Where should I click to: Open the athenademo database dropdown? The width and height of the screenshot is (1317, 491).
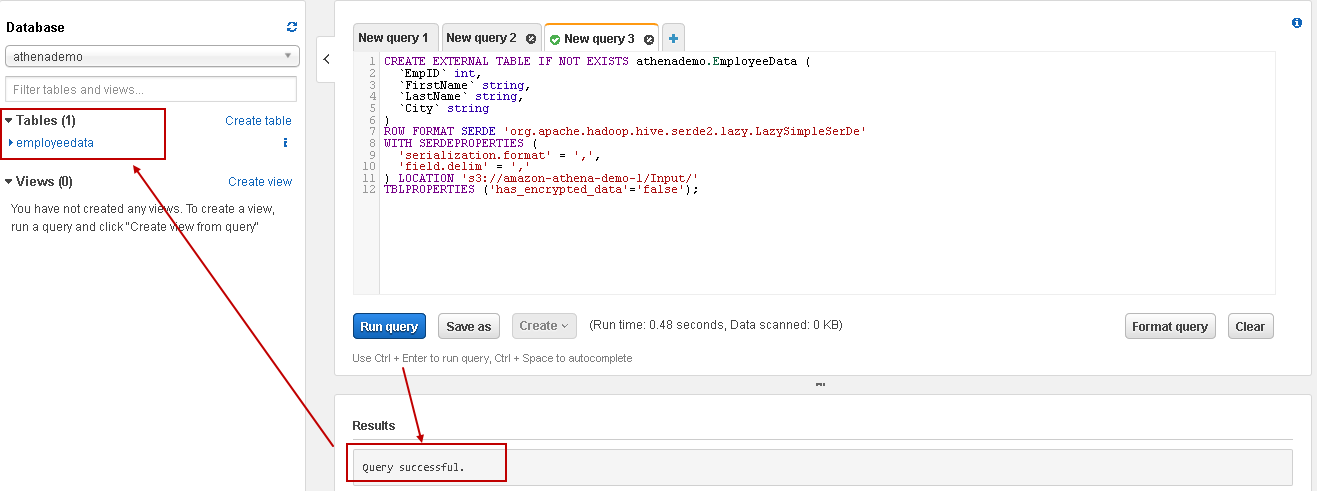[152, 57]
